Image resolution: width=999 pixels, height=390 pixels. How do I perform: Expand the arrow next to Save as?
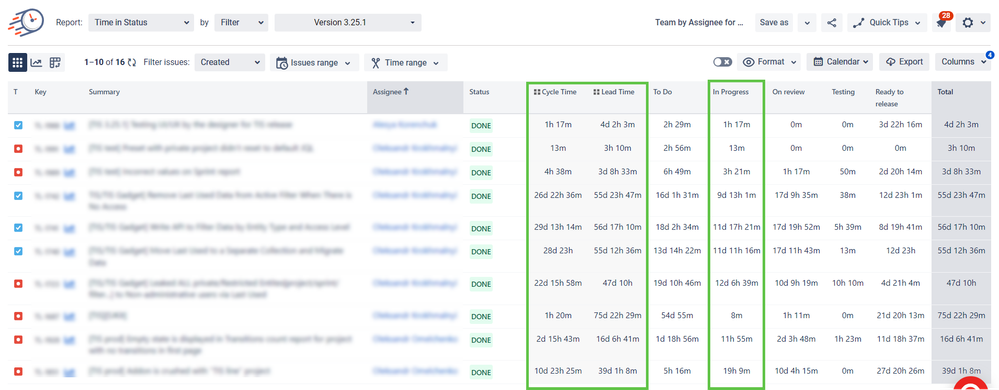click(807, 22)
